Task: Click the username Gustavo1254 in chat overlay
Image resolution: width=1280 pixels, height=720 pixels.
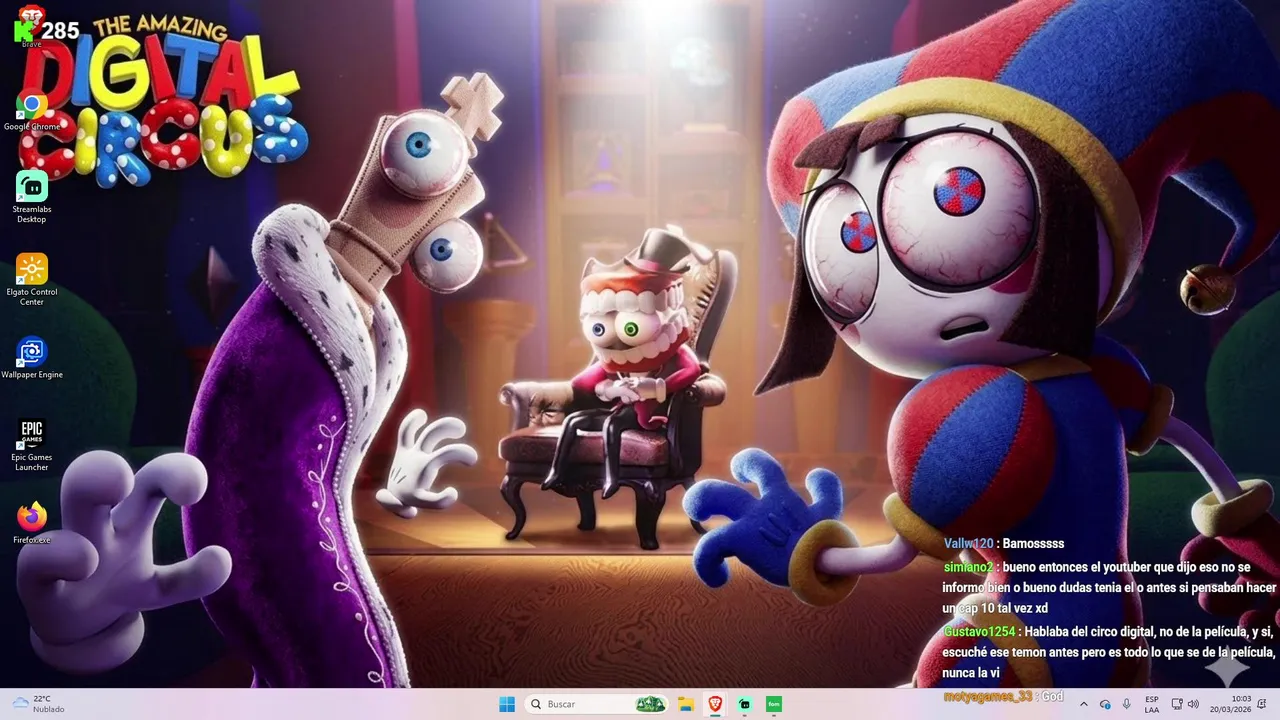Action: (x=980, y=632)
